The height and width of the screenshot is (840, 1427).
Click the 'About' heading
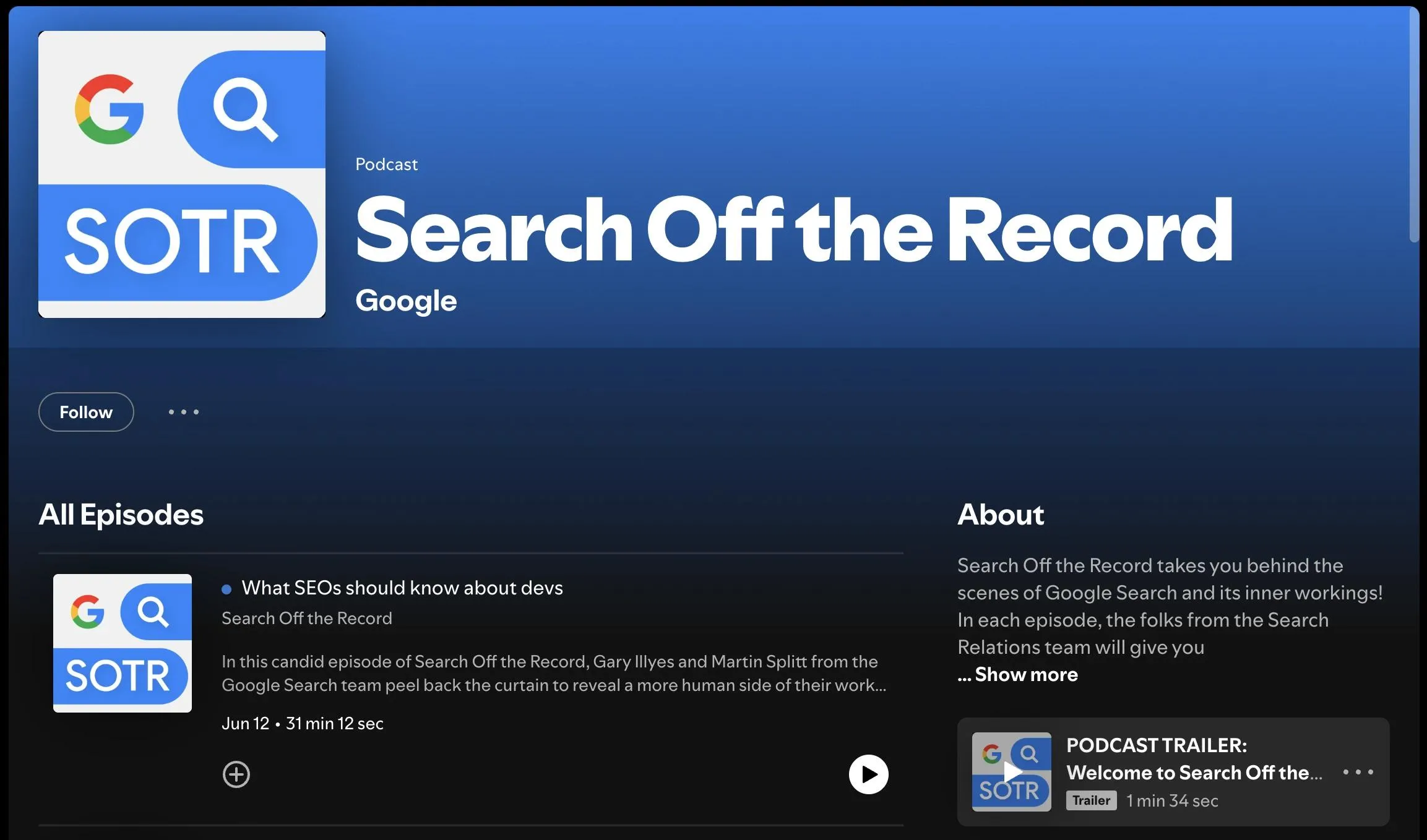pyautogui.click(x=1001, y=515)
